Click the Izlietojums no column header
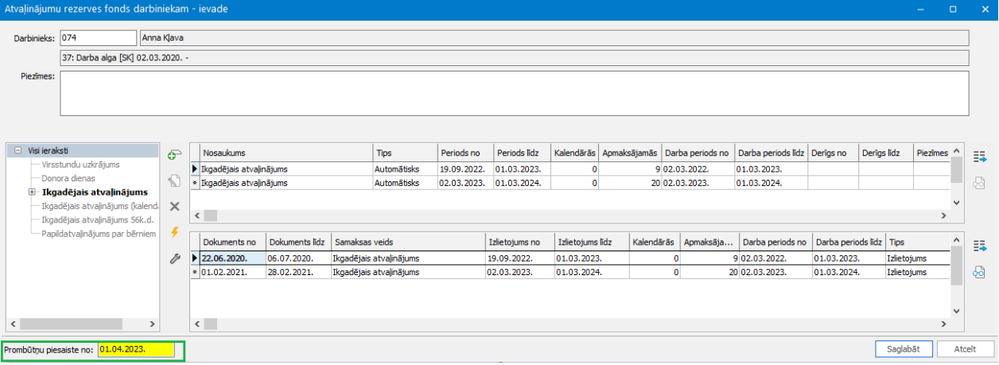Image resolution: width=999 pixels, height=365 pixels. point(519,243)
